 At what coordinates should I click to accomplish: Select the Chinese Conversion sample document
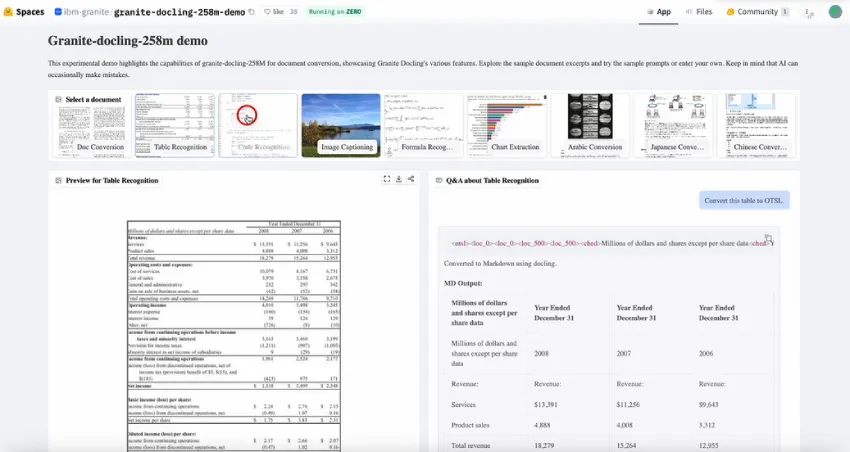(756, 126)
